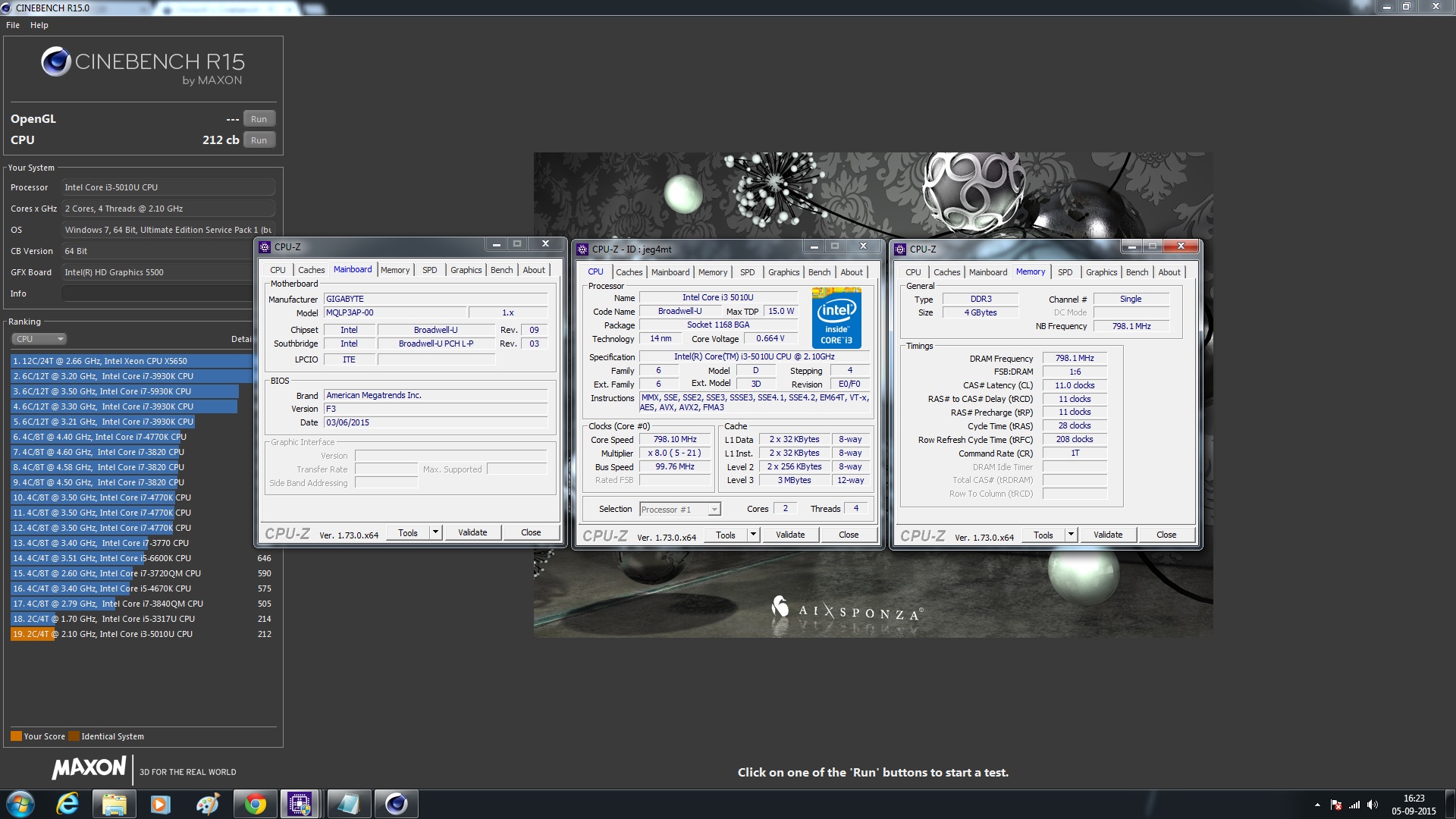Open Windows Explorer from taskbar

click(115, 804)
